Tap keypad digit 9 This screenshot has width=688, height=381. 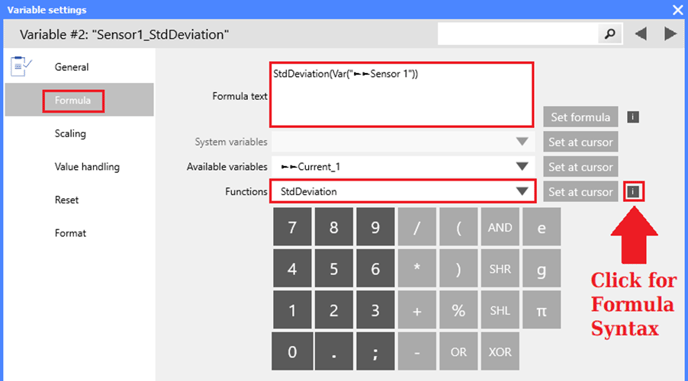pyautogui.click(x=375, y=227)
